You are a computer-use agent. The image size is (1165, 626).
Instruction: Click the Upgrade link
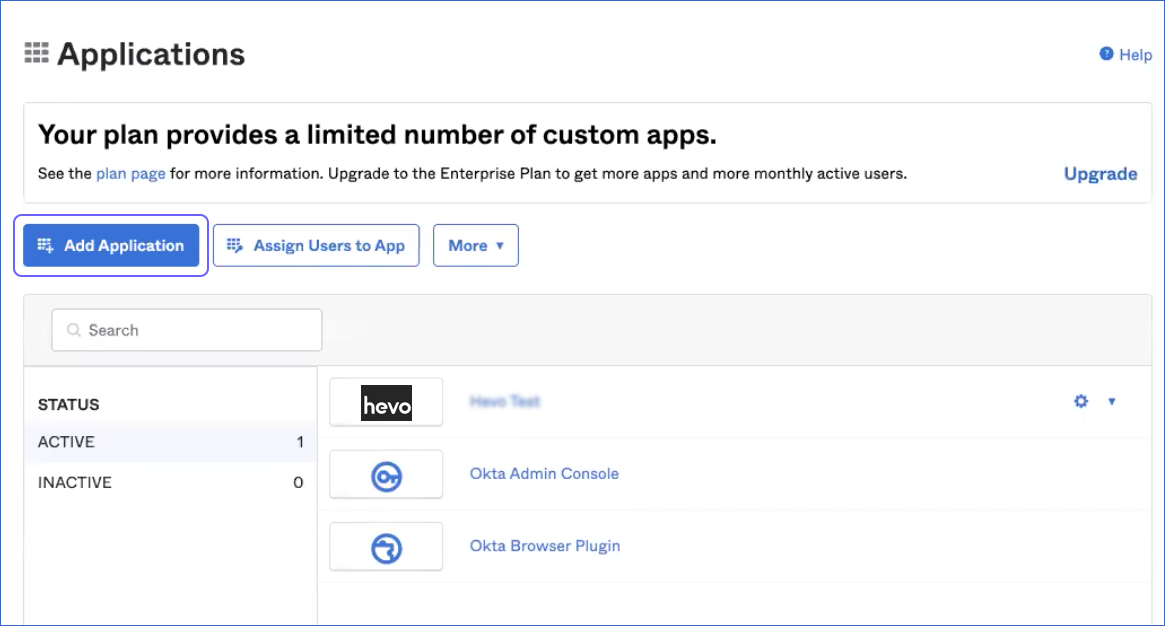[1100, 173]
